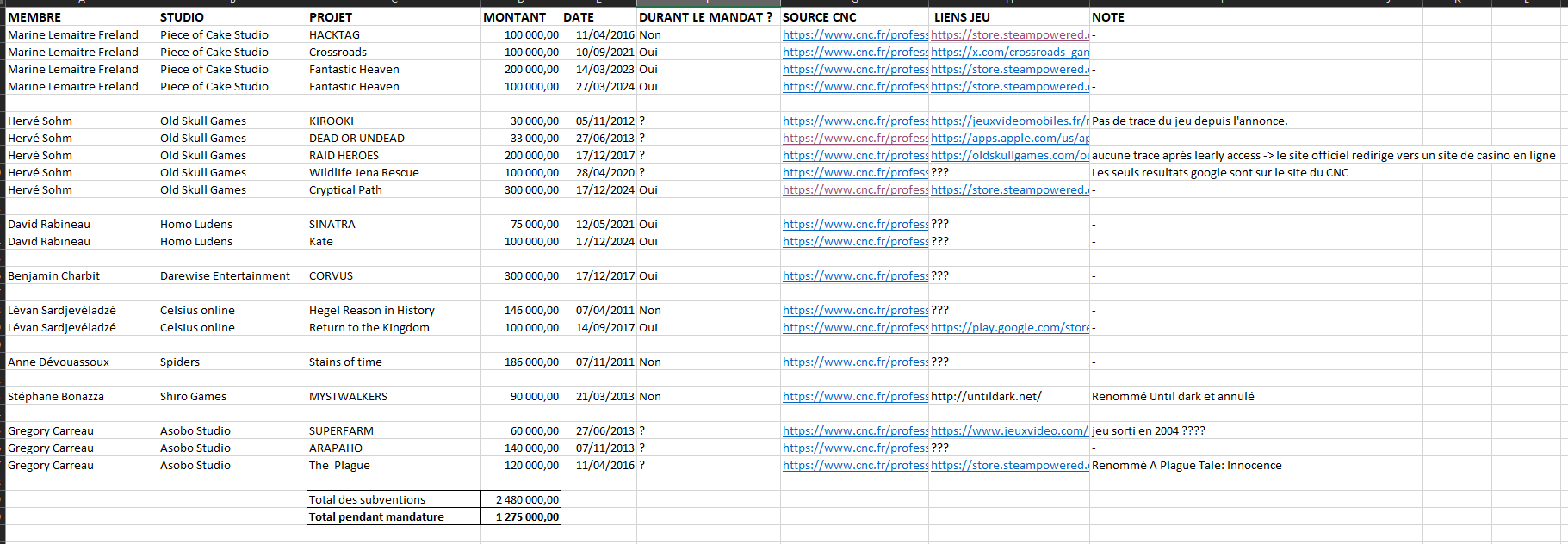1568x544 pixels.
Task: Open the CNC source link for Stains of time
Action: pyautogui.click(x=855, y=362)
